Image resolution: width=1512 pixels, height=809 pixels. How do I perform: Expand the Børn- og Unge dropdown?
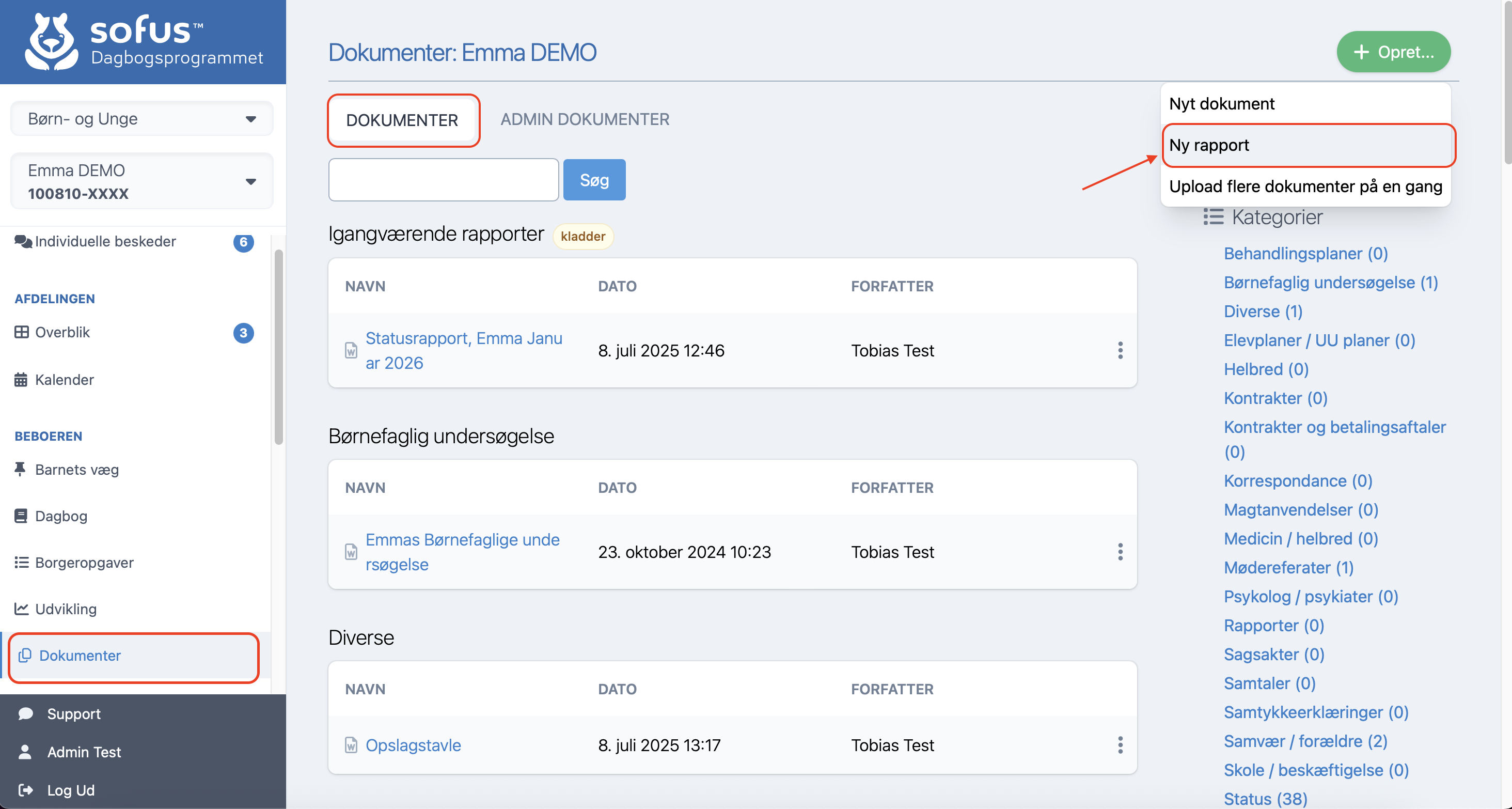point(142,119)
